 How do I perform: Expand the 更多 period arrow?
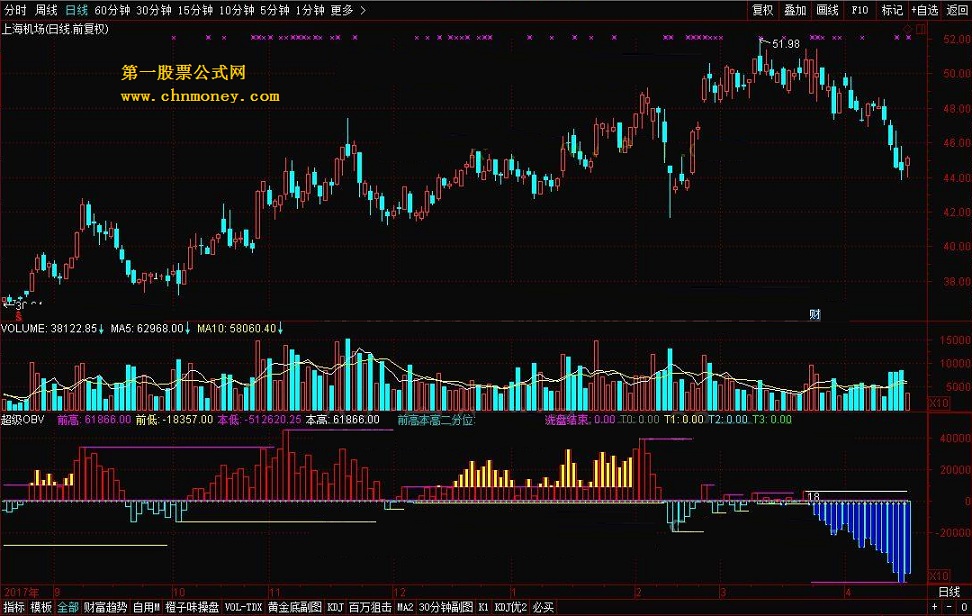[363, 10]
